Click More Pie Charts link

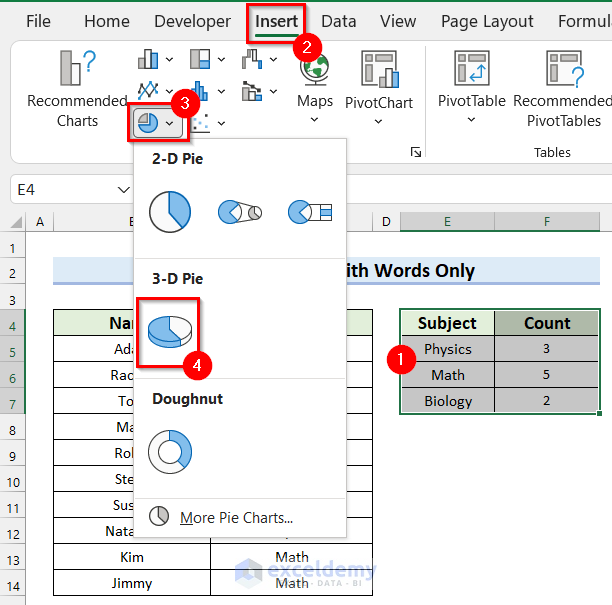click(x=236, y=517)
